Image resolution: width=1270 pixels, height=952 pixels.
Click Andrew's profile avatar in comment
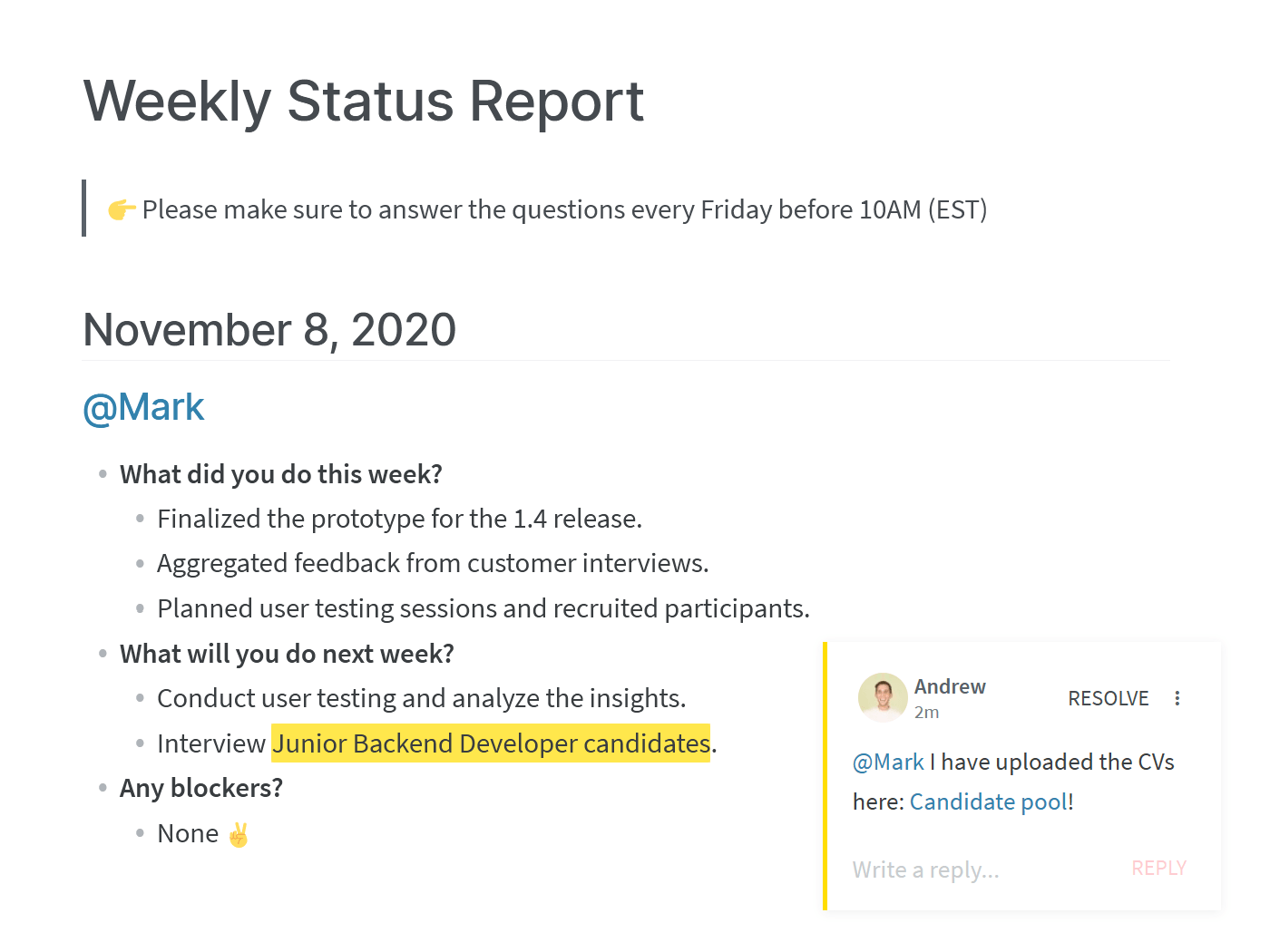[883, 697]
